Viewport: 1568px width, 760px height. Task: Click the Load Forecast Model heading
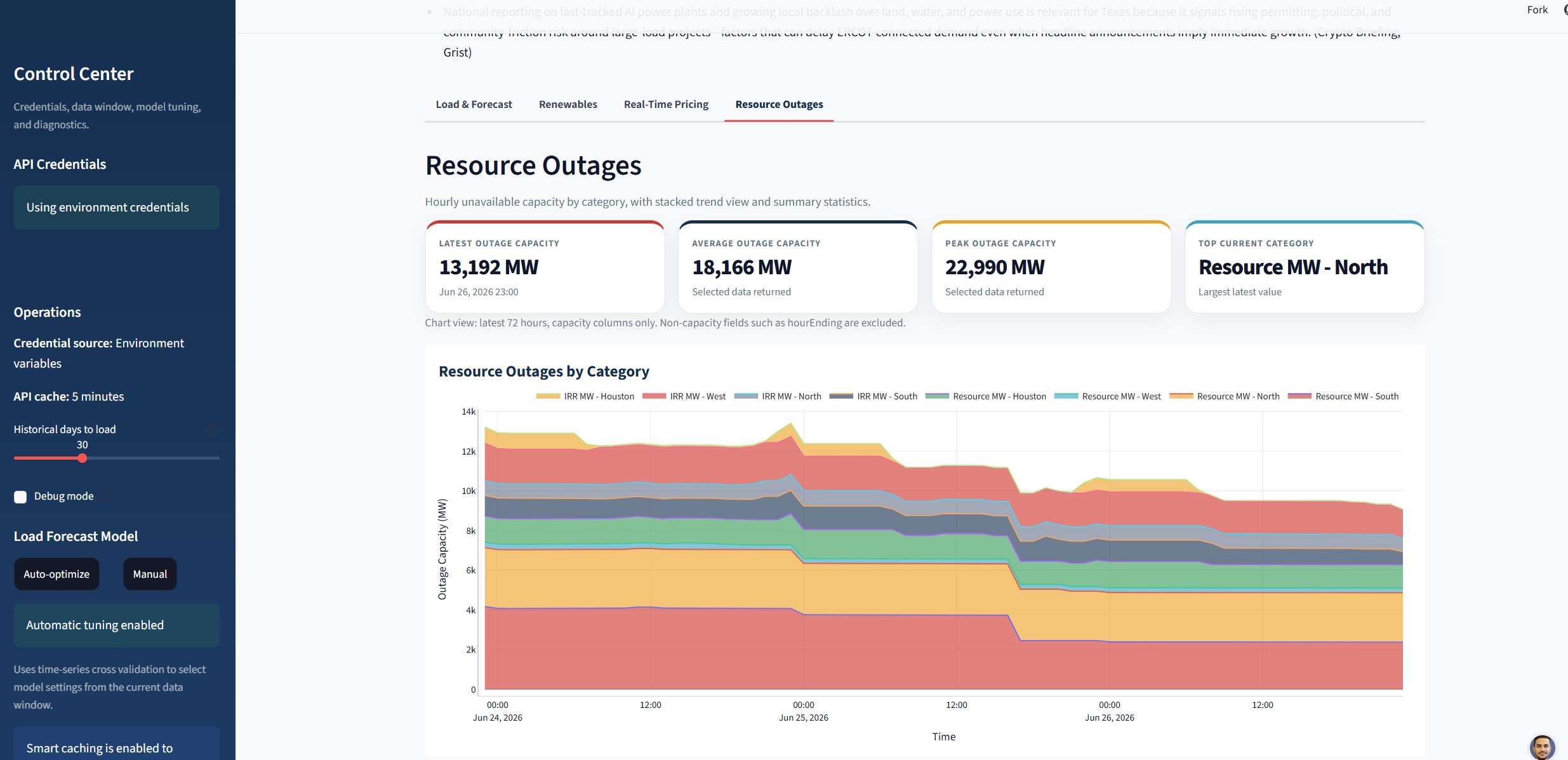click(76, 537)
